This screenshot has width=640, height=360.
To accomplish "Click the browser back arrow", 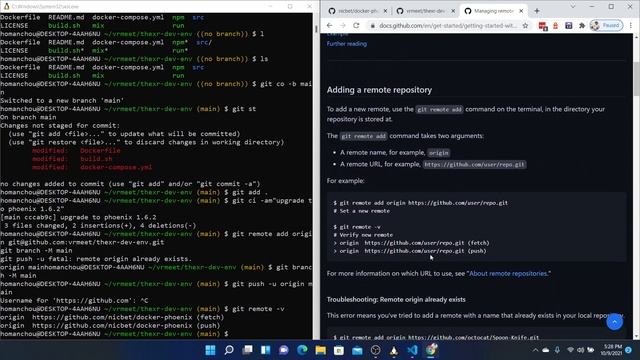I will pyautogui.click(x=329, y=25).
